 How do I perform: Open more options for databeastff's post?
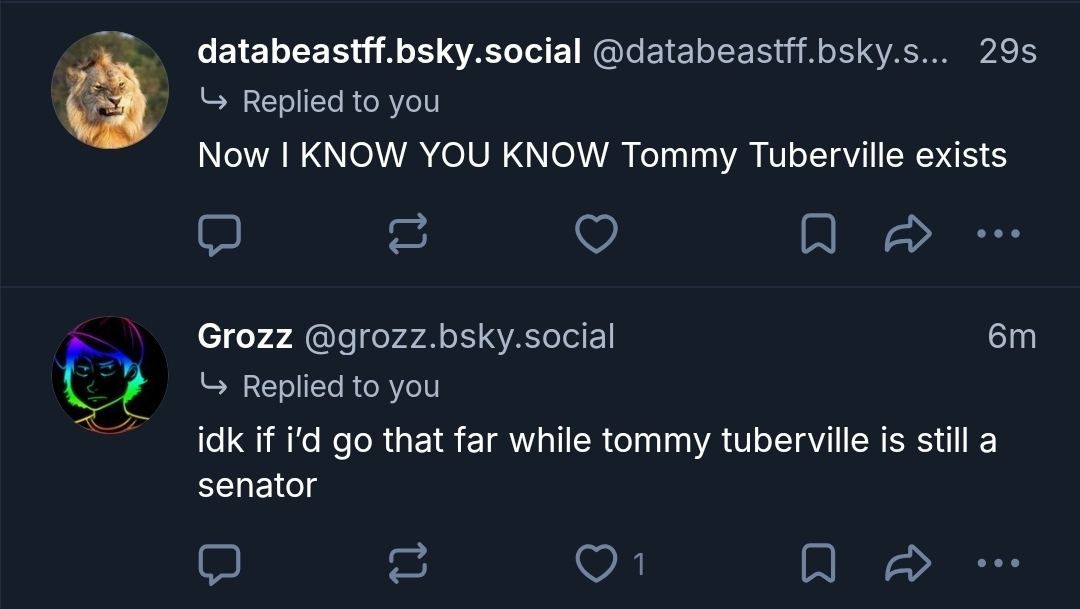point(997,234)
